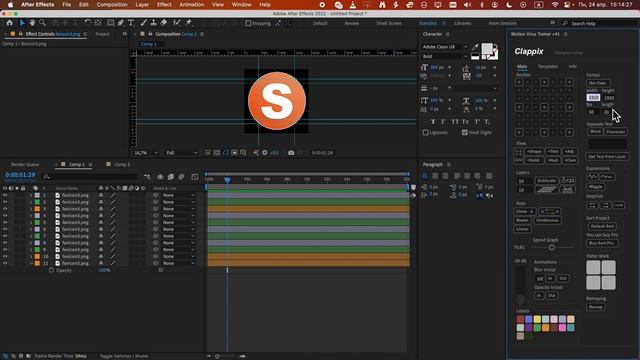640x360 pixels.
Task: Open the viewer magnification 16.7% dropdown
Action: click(x=146, y=153)
